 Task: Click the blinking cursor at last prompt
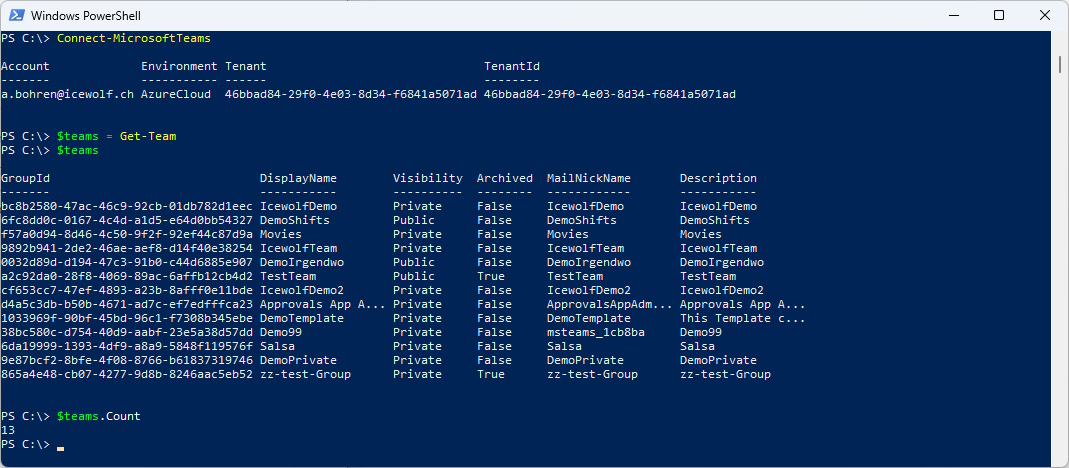[x=60, y=448]
